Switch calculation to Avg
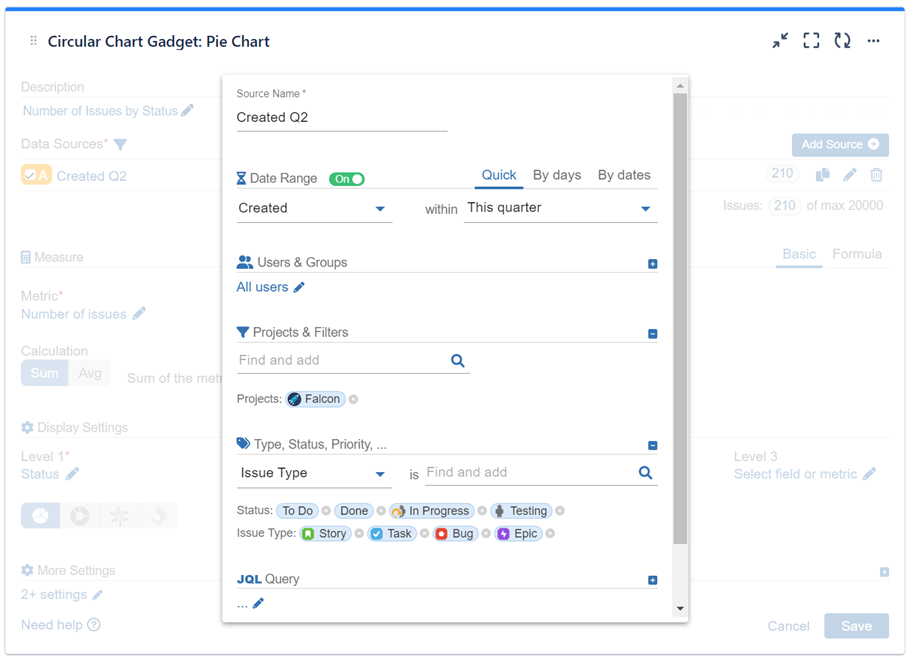Image resolution: width=909 pixels, height=659 pixels. click(x=90, y=372)
